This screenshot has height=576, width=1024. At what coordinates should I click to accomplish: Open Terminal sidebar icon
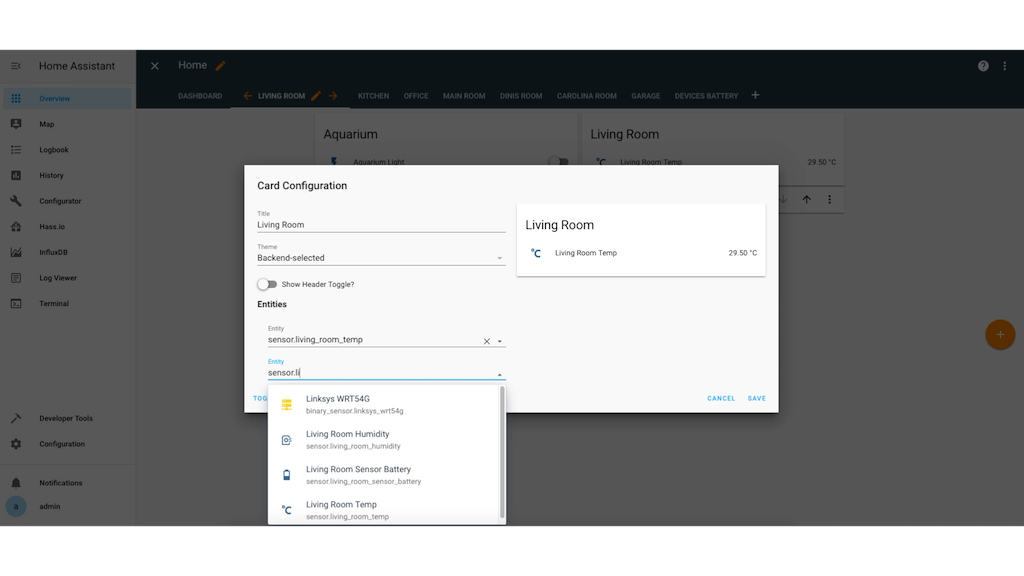pyautogui.click(x=16, y=304)
